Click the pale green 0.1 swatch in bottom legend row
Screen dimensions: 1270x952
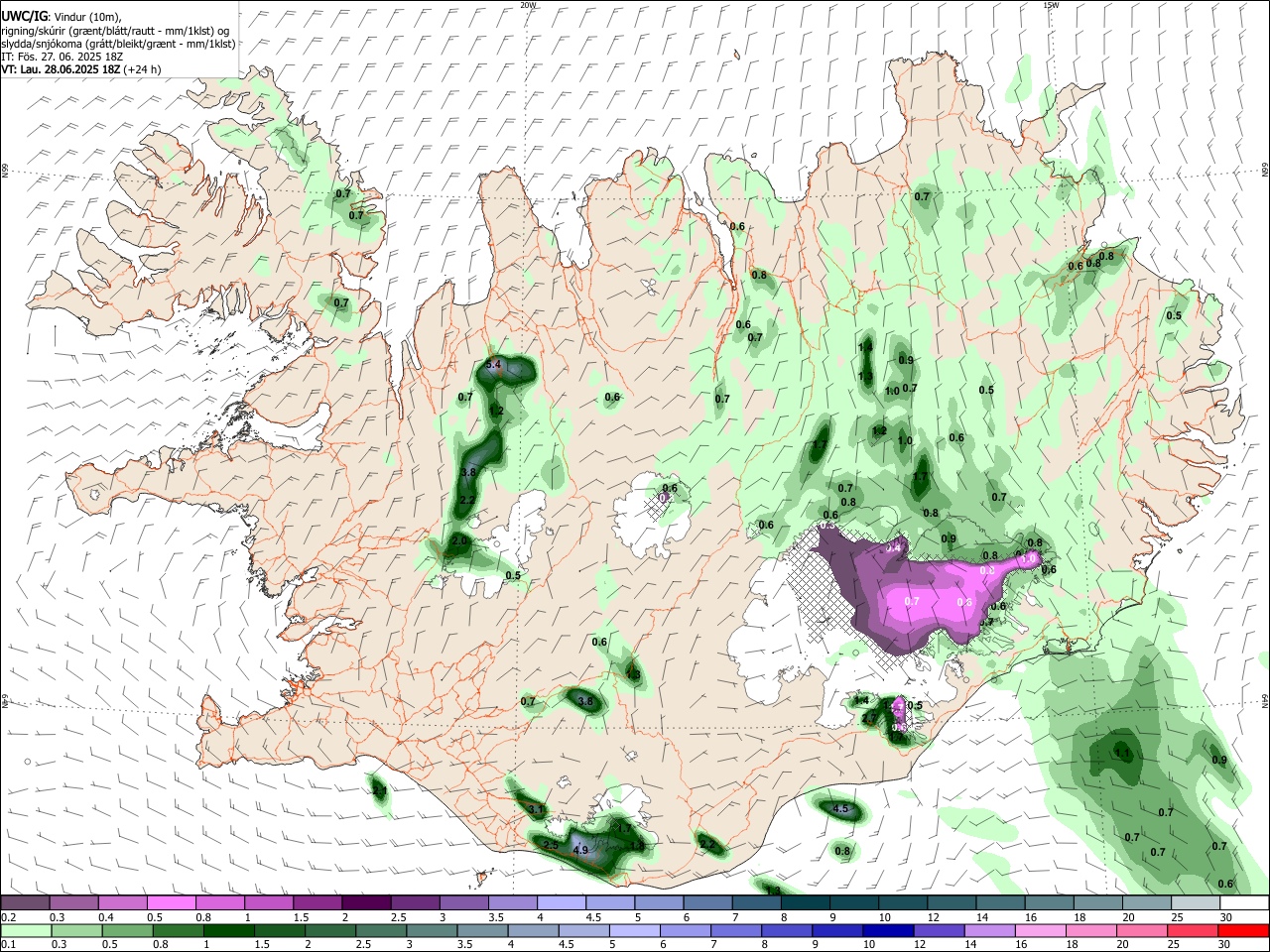26,930
